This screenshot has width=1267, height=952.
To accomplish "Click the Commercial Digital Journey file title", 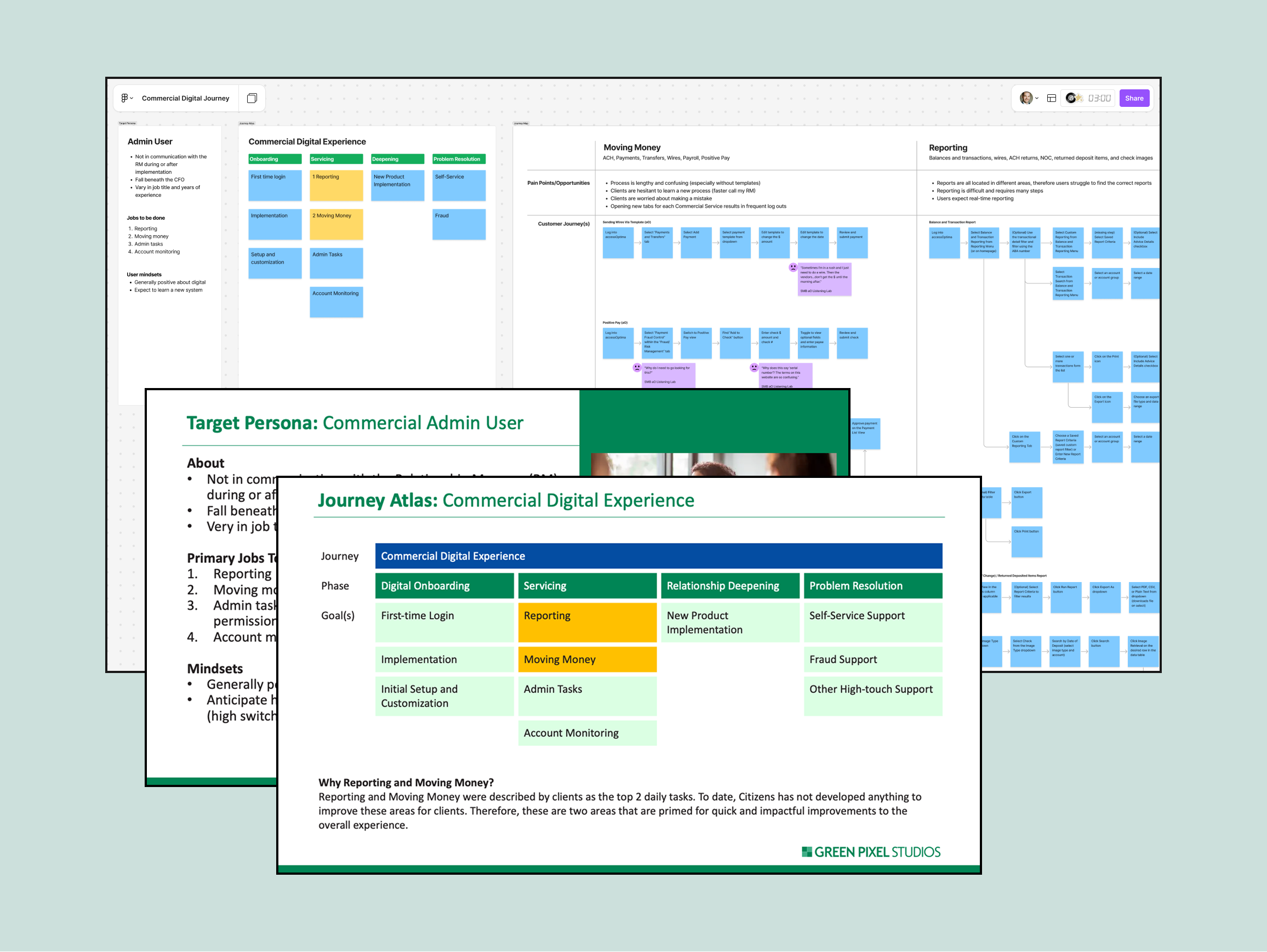I will (185, 98).
